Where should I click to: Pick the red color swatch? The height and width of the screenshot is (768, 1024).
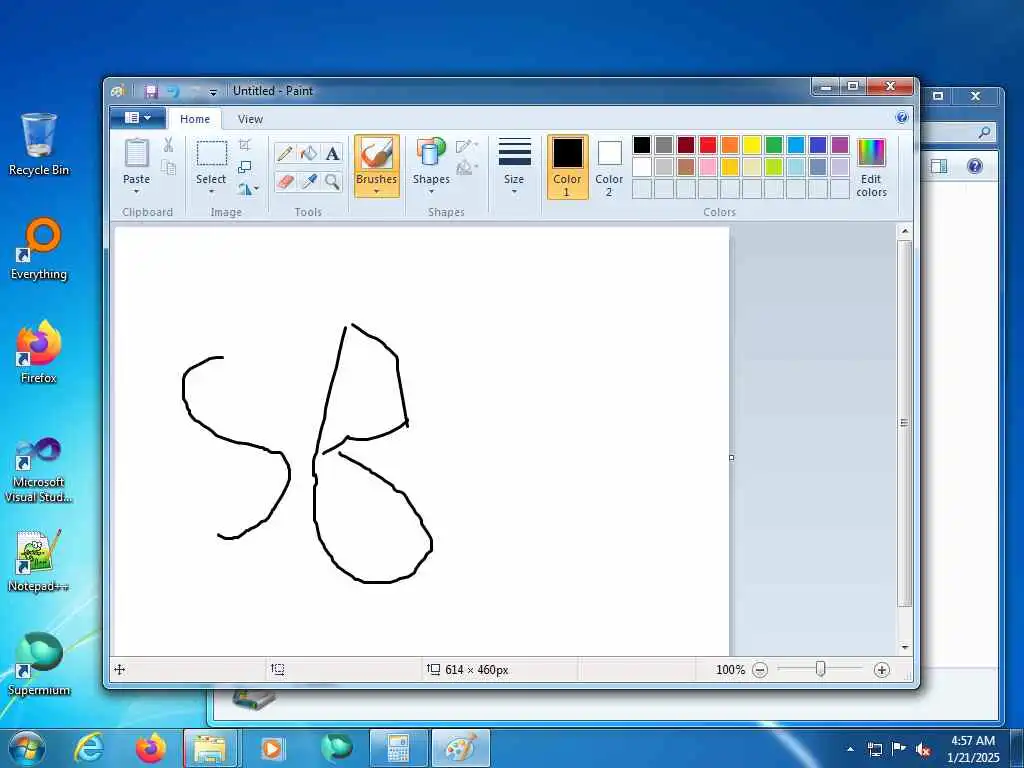pos(708,145)
